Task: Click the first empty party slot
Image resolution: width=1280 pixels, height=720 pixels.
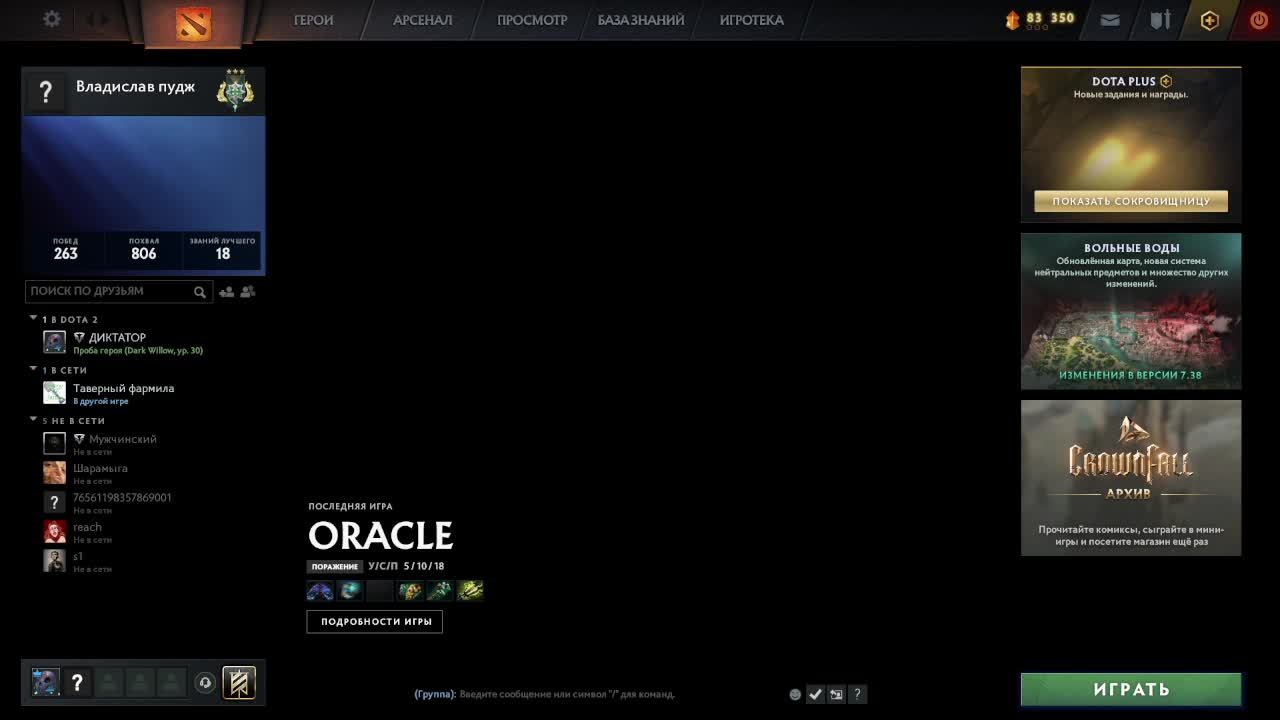Action: (x=109, y=683)
